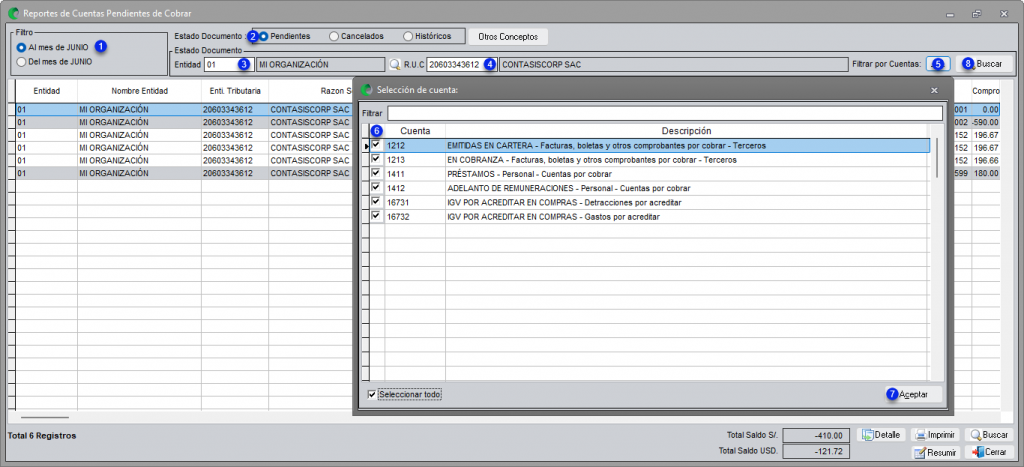Click the Detalle button icon
Image resolution: width=1024 pixels, height=467 pixels.
click(x=880, y=435)
